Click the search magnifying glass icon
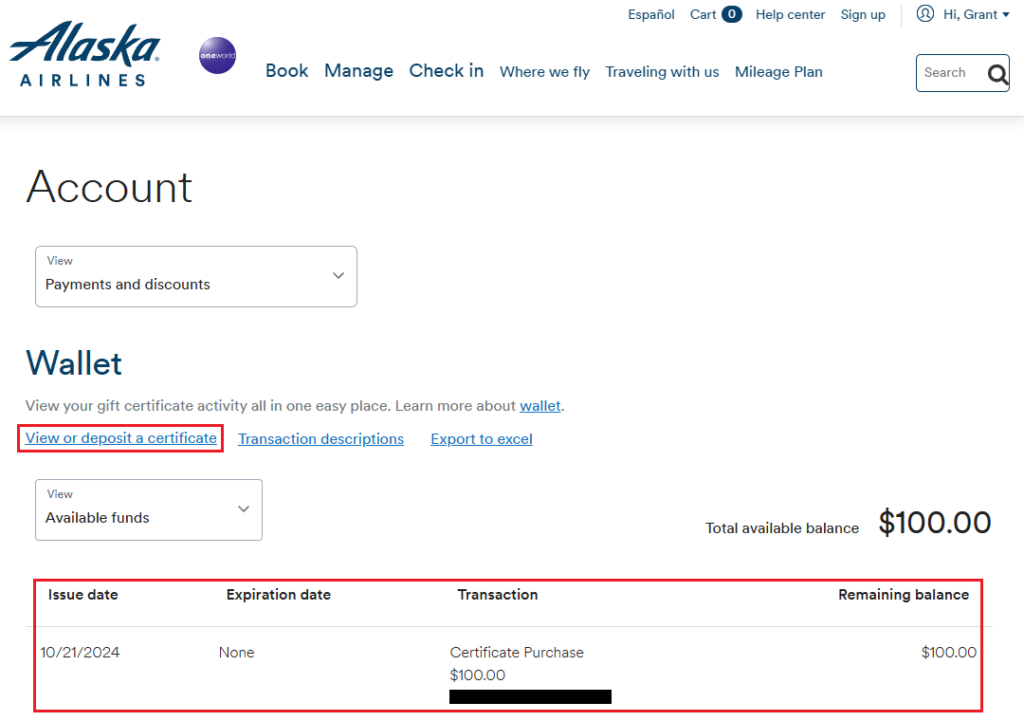 click(x=997, y=73)
